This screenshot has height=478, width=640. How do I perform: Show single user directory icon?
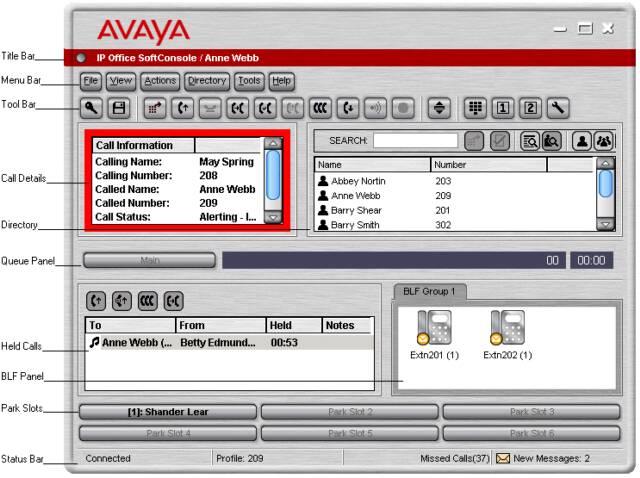click(582, 141)
